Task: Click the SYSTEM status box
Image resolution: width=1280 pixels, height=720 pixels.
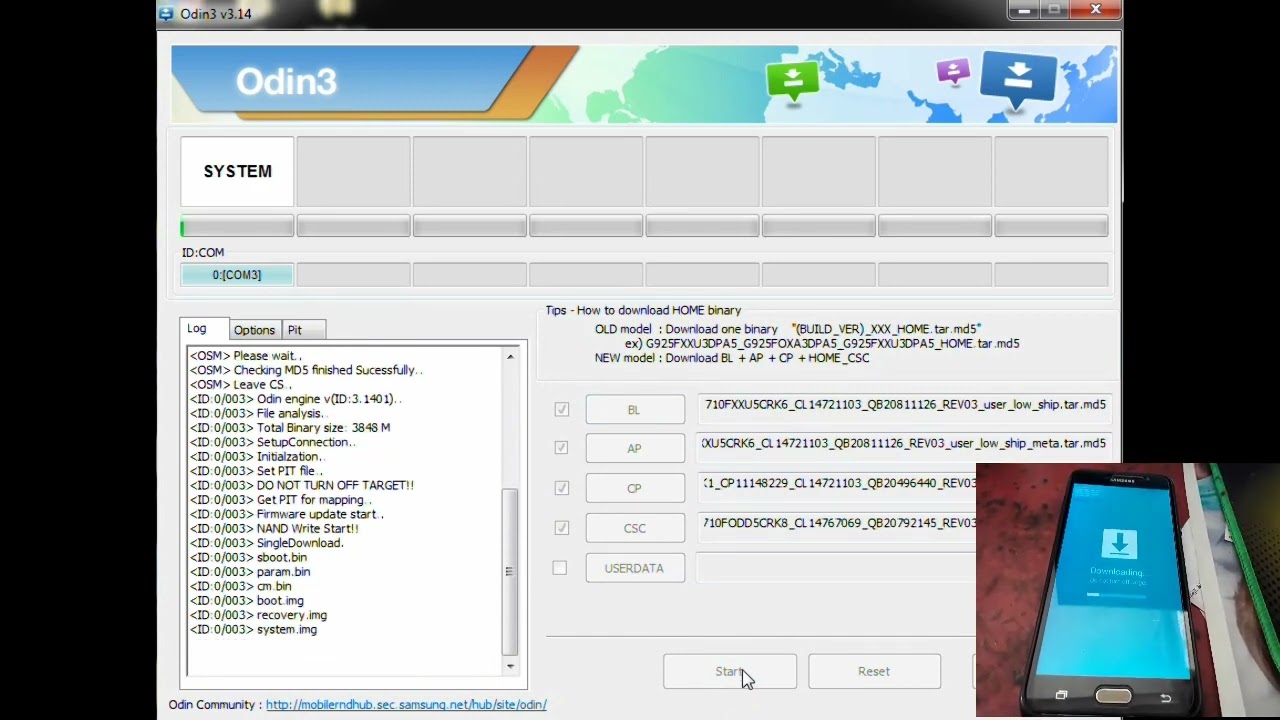Action: click(237, 172)
